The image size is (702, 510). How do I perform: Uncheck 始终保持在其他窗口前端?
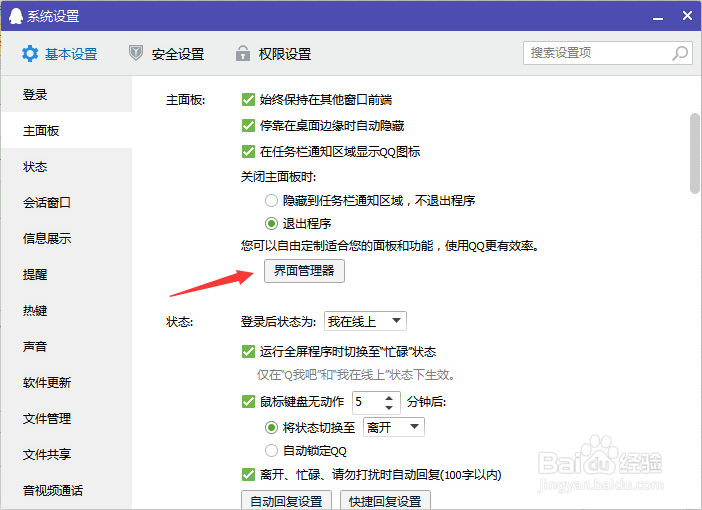(248, 99)
